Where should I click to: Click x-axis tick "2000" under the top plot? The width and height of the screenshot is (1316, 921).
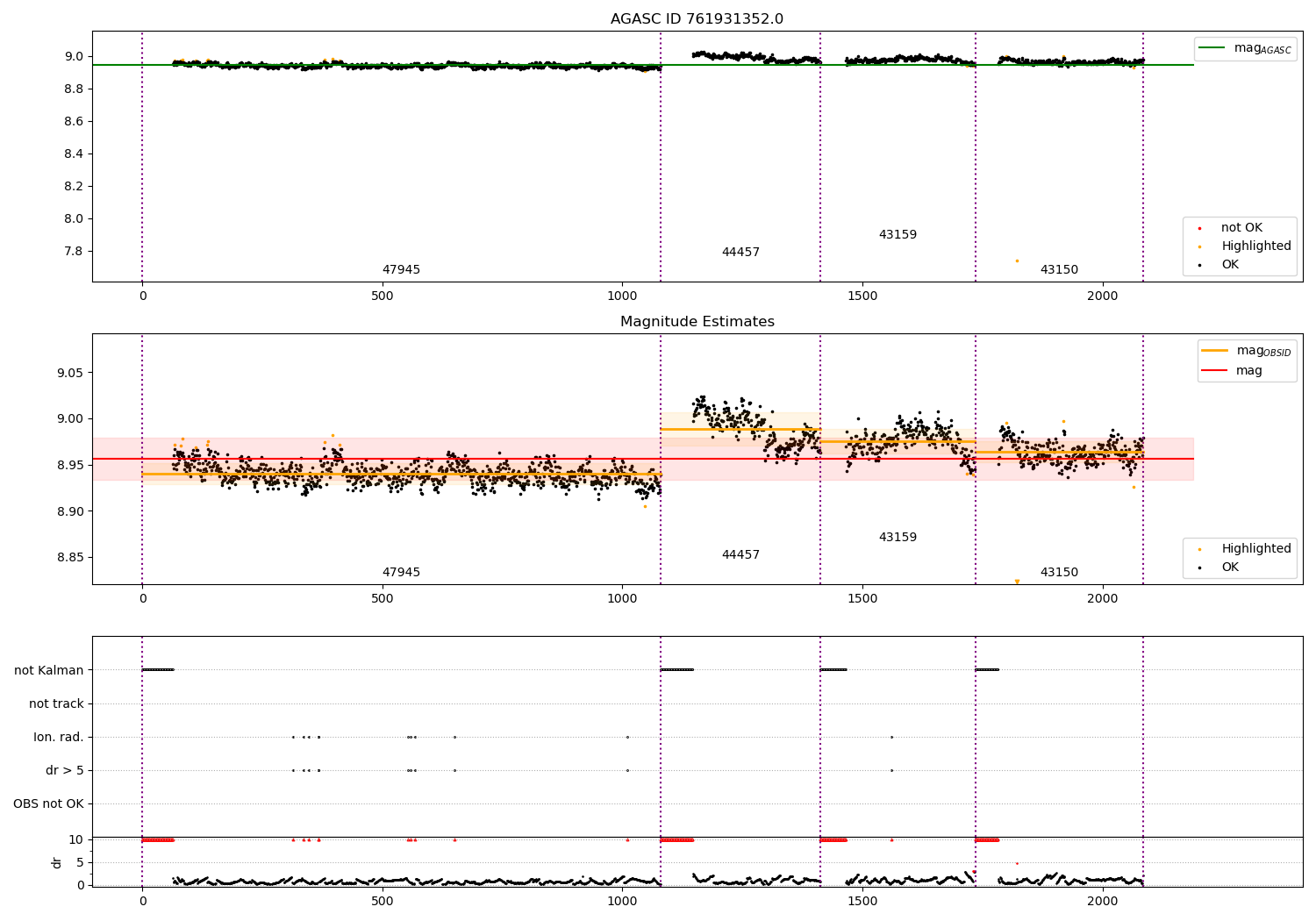pos(1103,296)
